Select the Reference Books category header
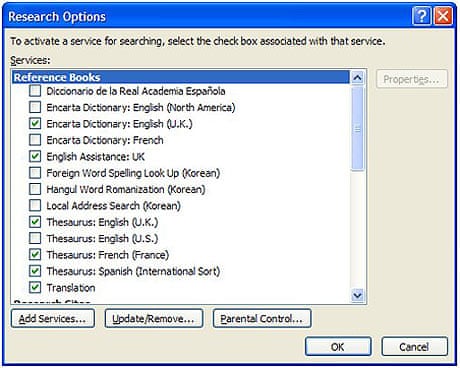The height and width of the screenshot is (368, 460). click(x=181, y=77)
